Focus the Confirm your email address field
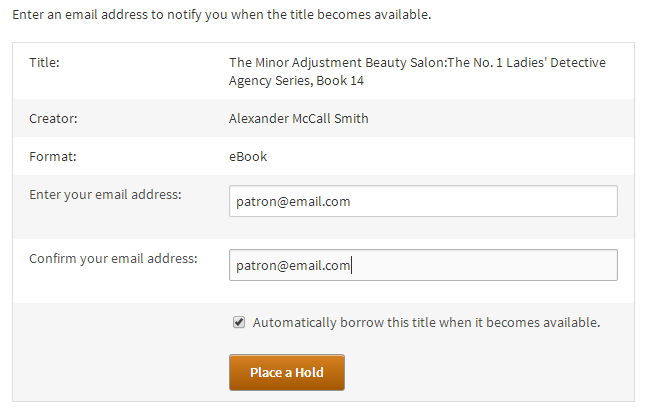 pos(423,265)
